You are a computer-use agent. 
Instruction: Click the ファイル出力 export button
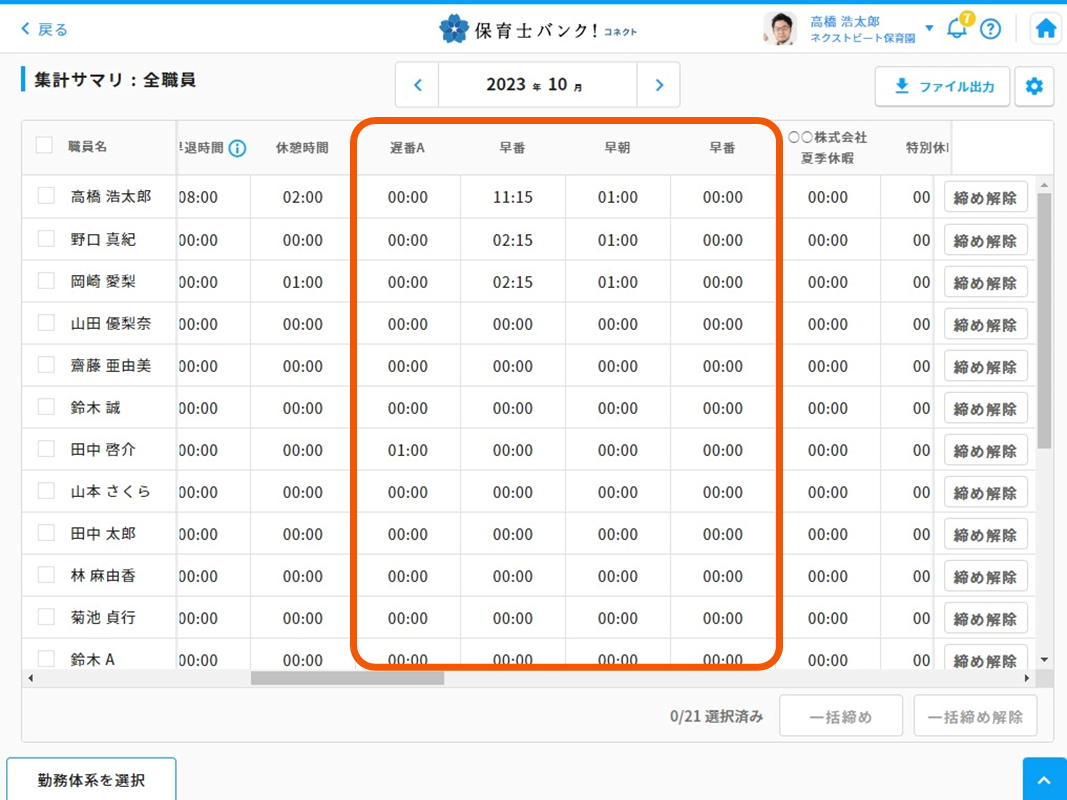942,87
